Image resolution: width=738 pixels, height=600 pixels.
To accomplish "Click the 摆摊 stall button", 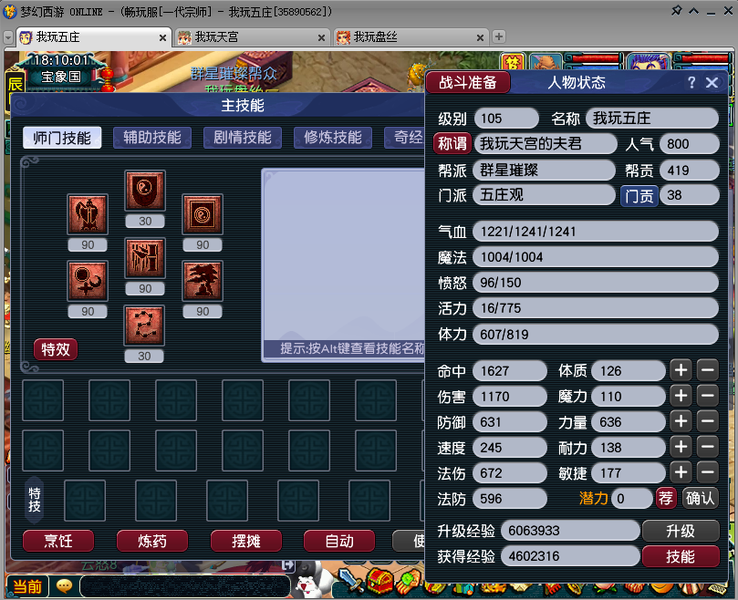I will (x=246, y=541).
